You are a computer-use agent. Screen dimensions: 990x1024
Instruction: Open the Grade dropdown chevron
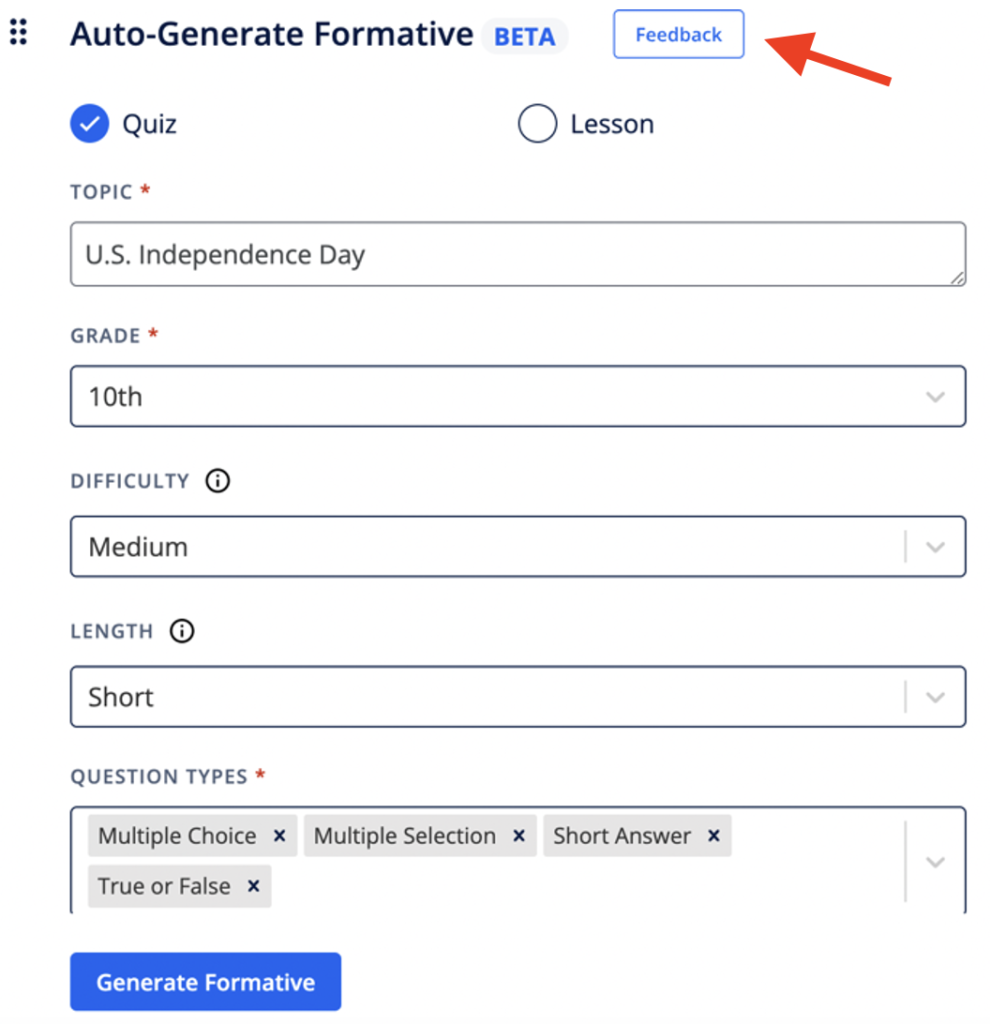936,396
